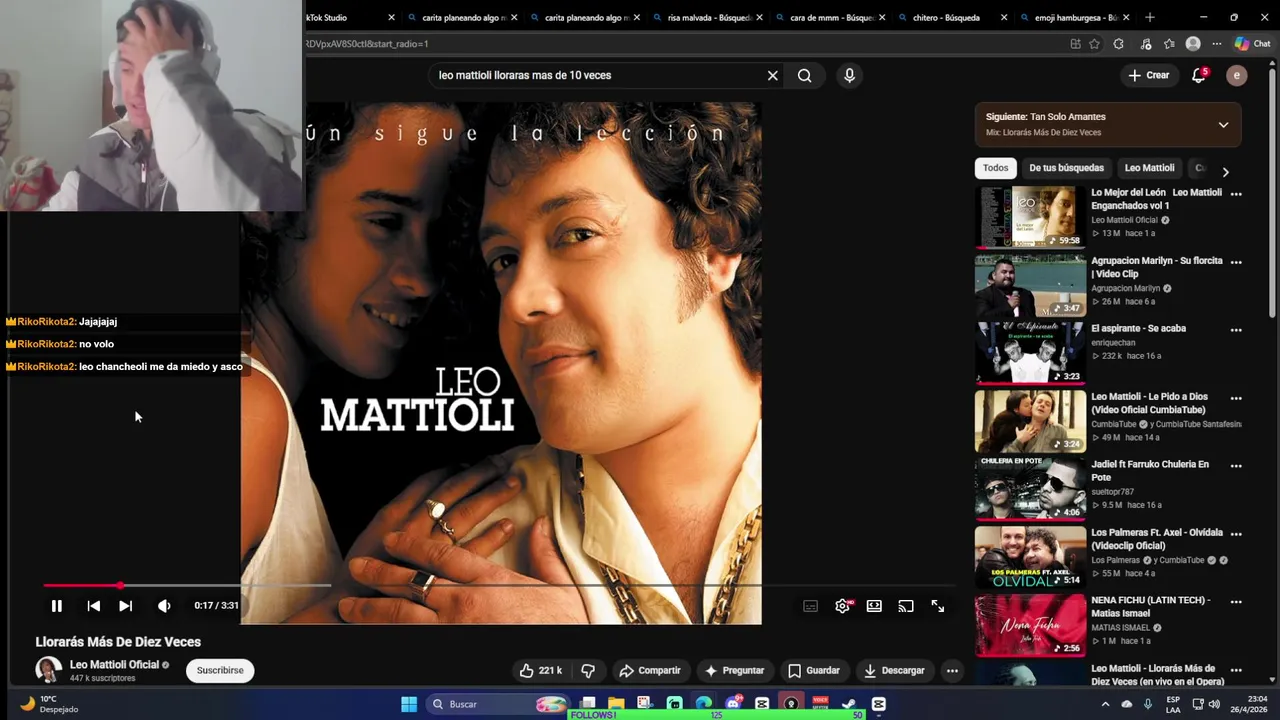Open the weather widget showing 10°C
The image size is (1280, 720).
(x=50, y=704)
